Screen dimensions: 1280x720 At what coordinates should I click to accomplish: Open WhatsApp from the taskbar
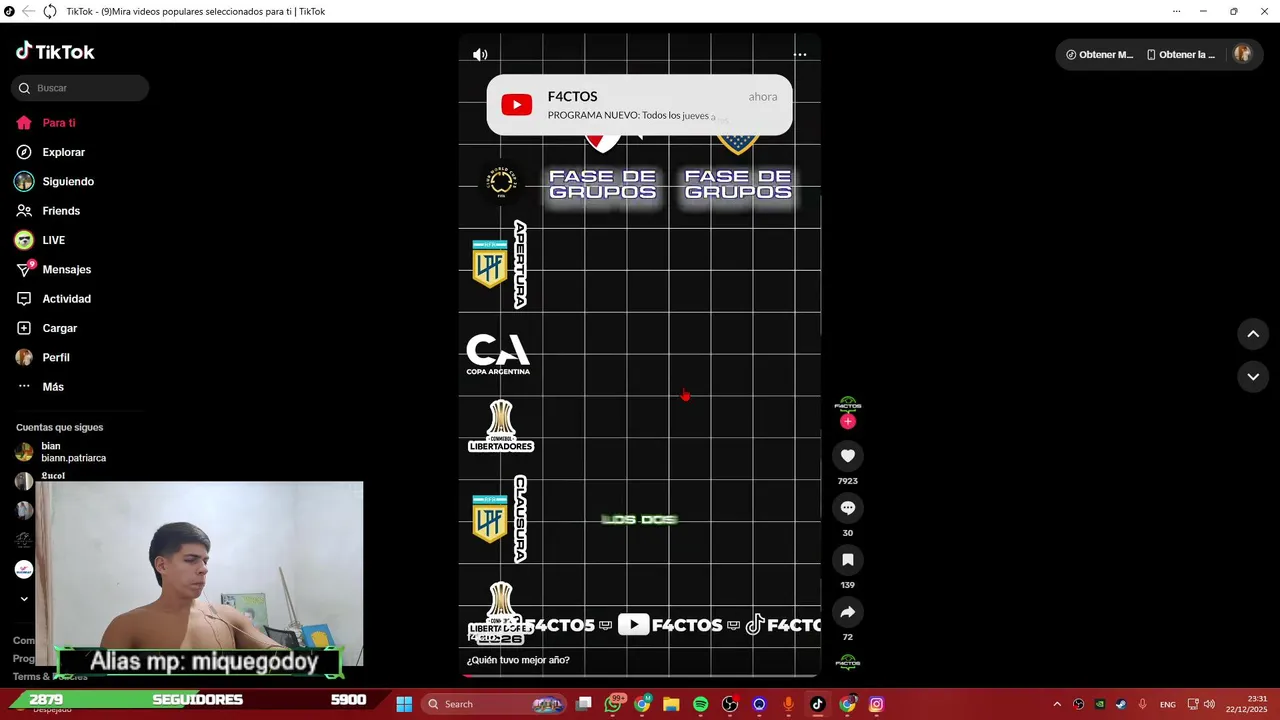click(613, 704)
